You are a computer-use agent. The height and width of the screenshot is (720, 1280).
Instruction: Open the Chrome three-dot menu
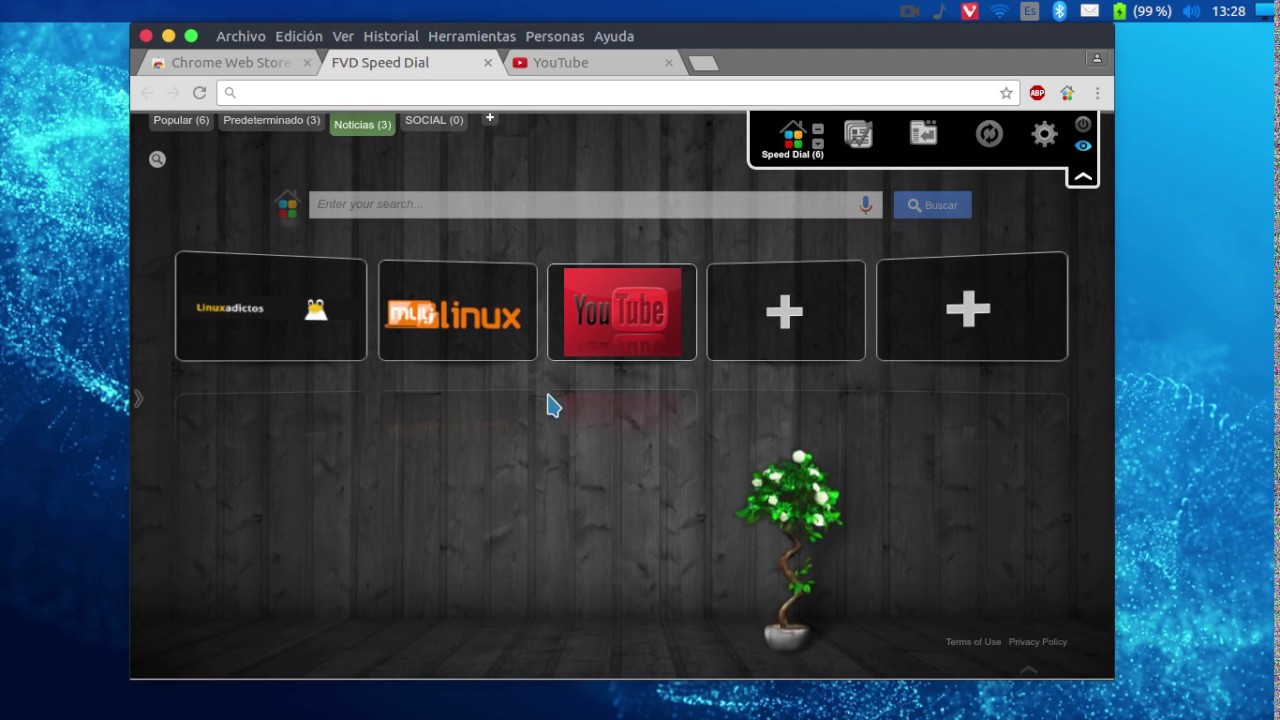1097,93
